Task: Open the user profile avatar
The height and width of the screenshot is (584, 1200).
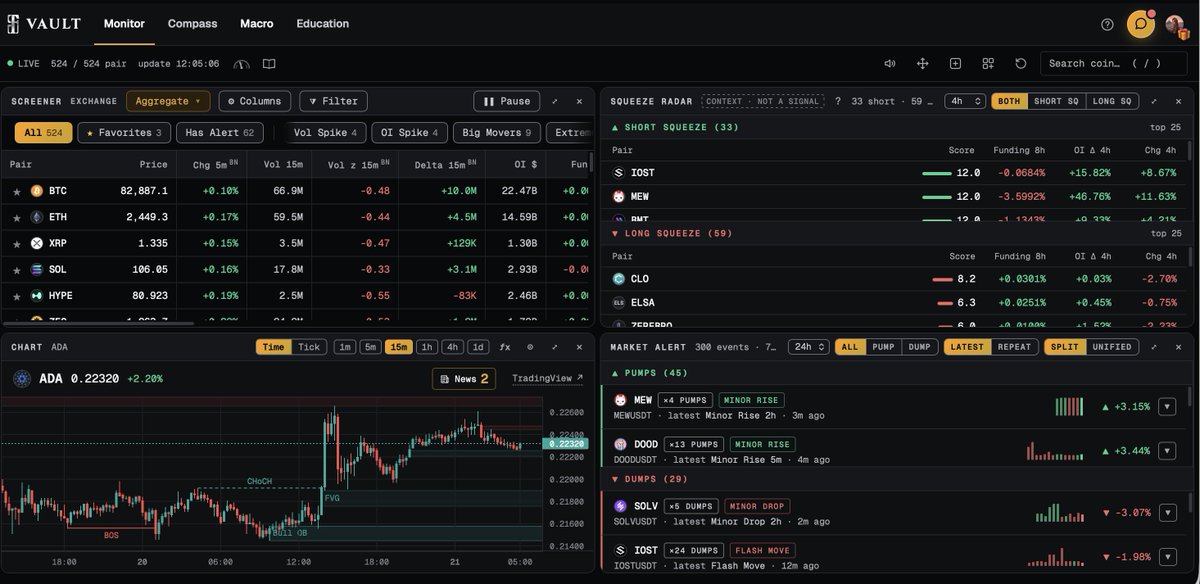Action: 1175,24
